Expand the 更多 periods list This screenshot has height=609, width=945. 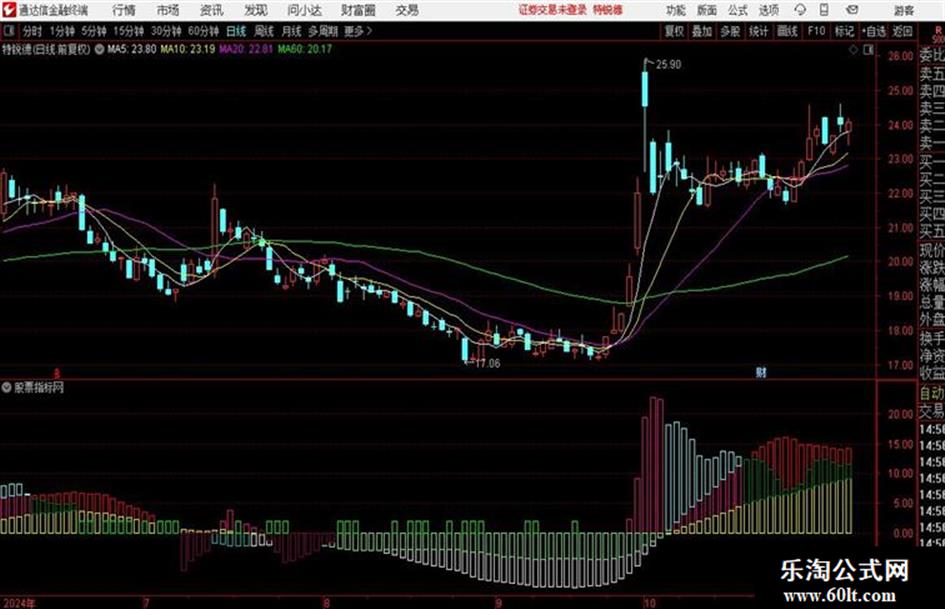tap(358, 31)
